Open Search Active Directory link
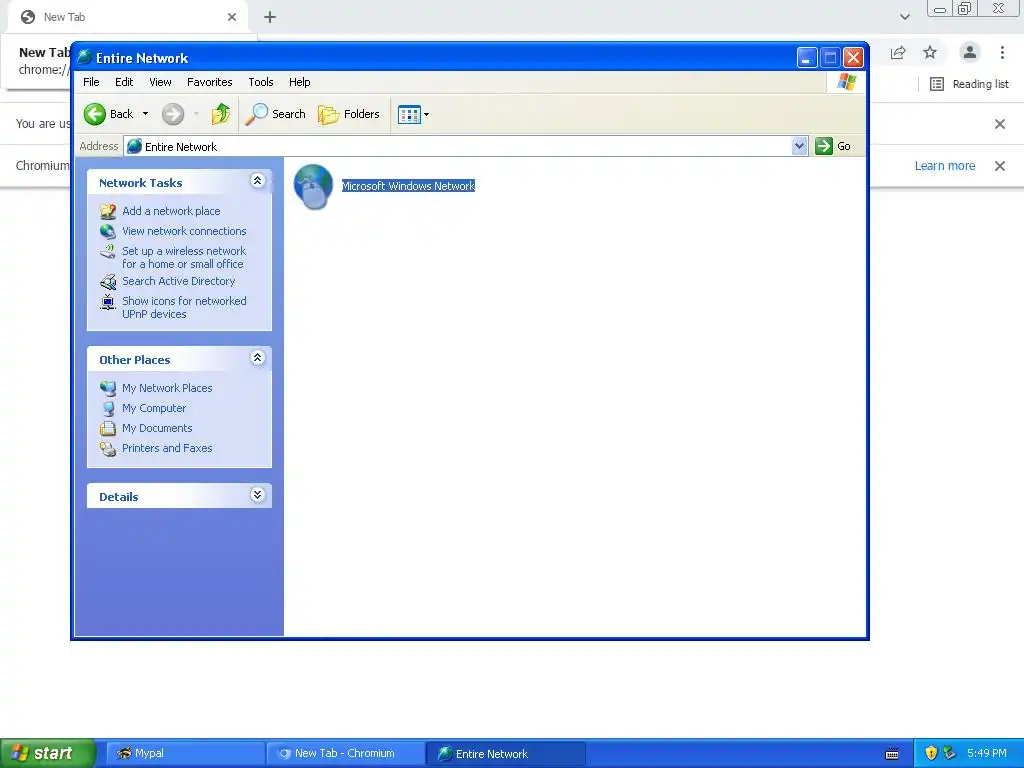1024x768 pixels. click(178, 281)
